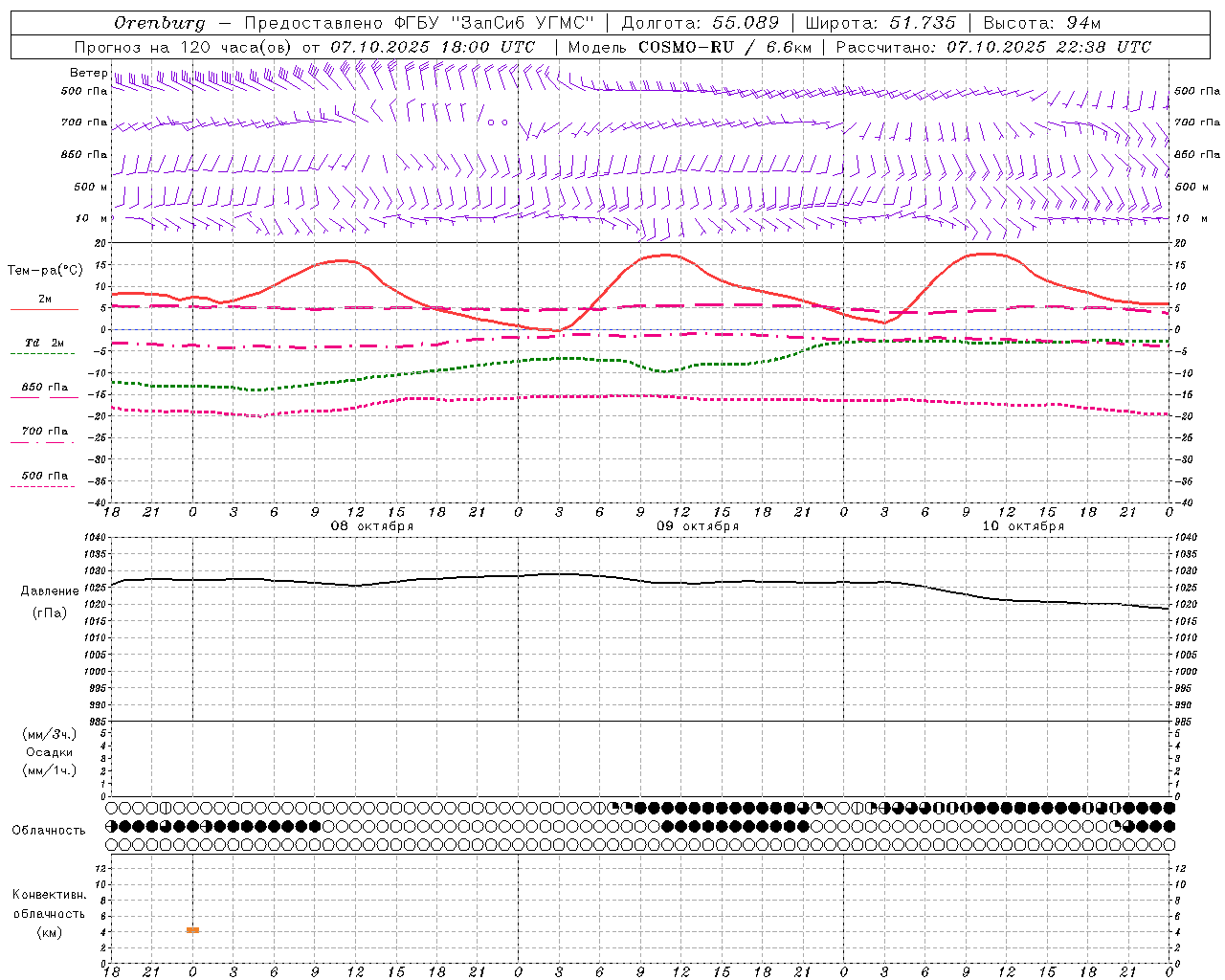Select the "Тем-ра(°C)" temperature label
Viewport: 1225px width, 980px height.
(x=45, y=271)
